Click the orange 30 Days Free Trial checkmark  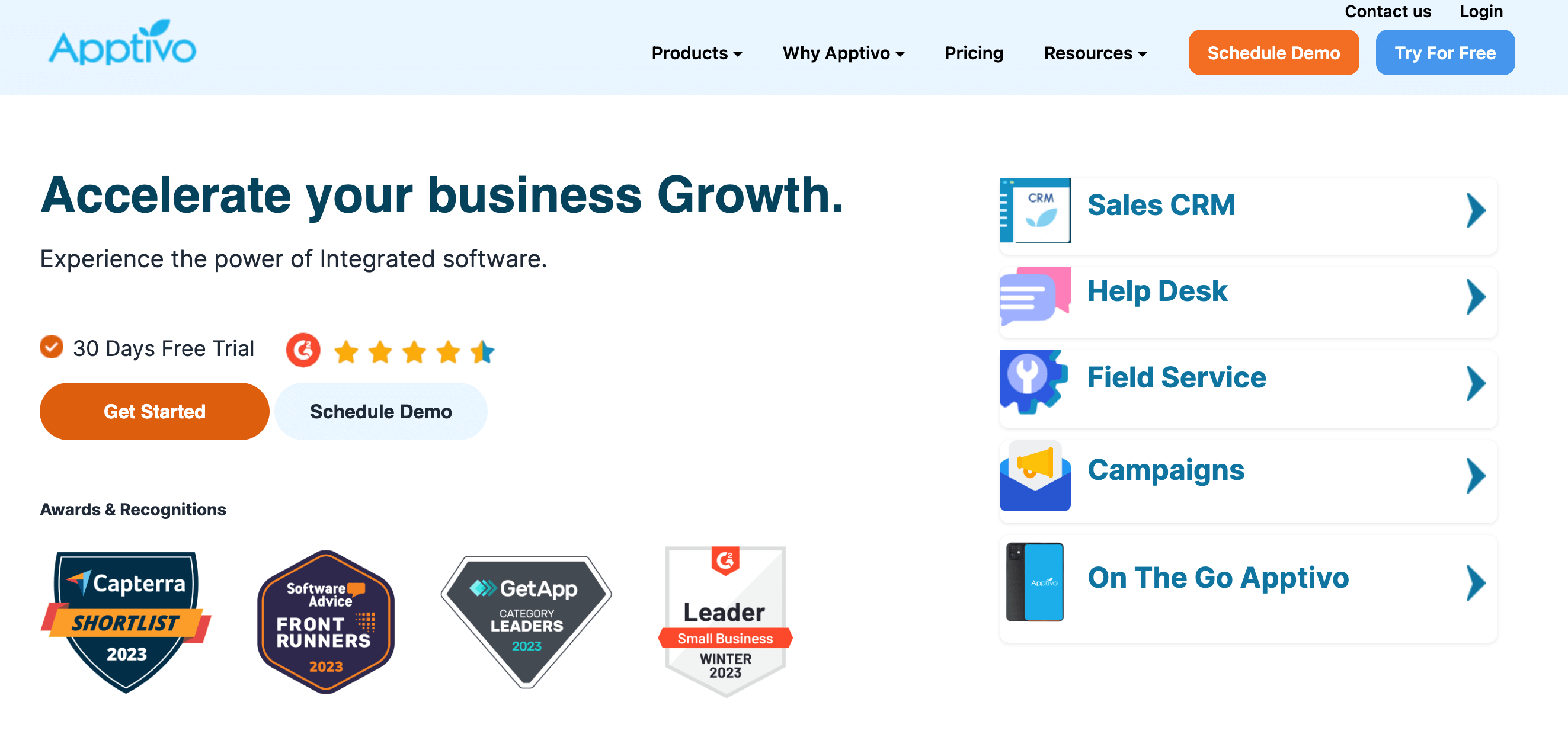coord(52,347)
